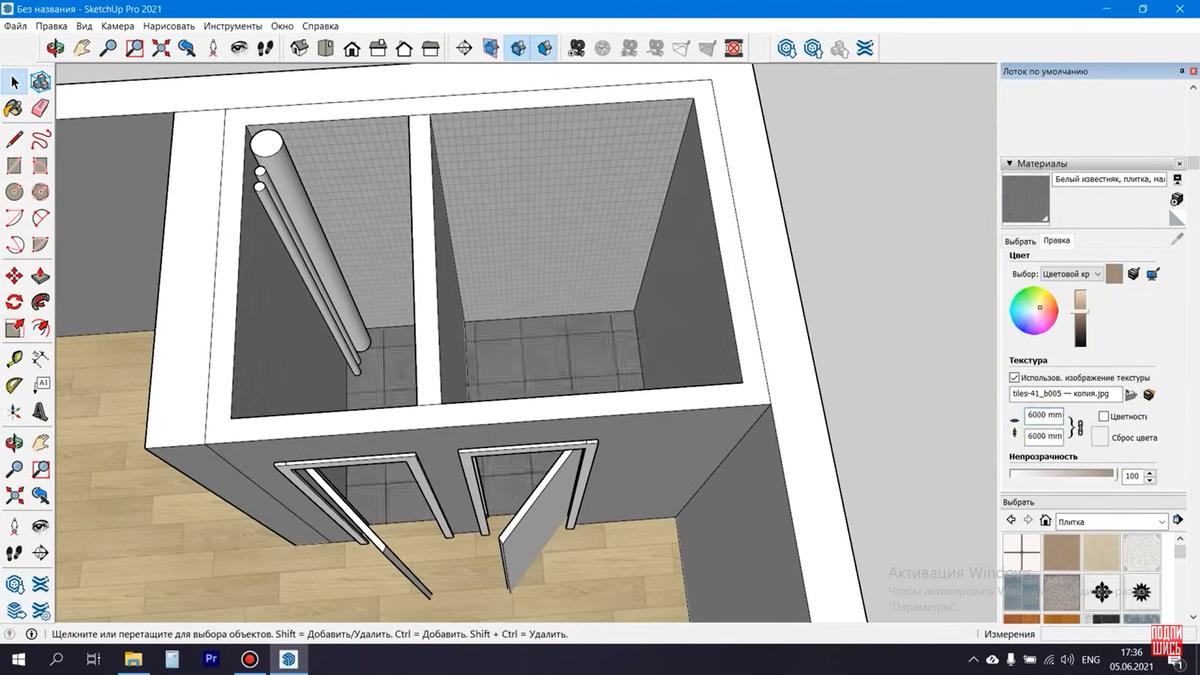This screenshot has width=1200, height=675.
Task: Select the Eraser tool
Action: tap(40, 108)
